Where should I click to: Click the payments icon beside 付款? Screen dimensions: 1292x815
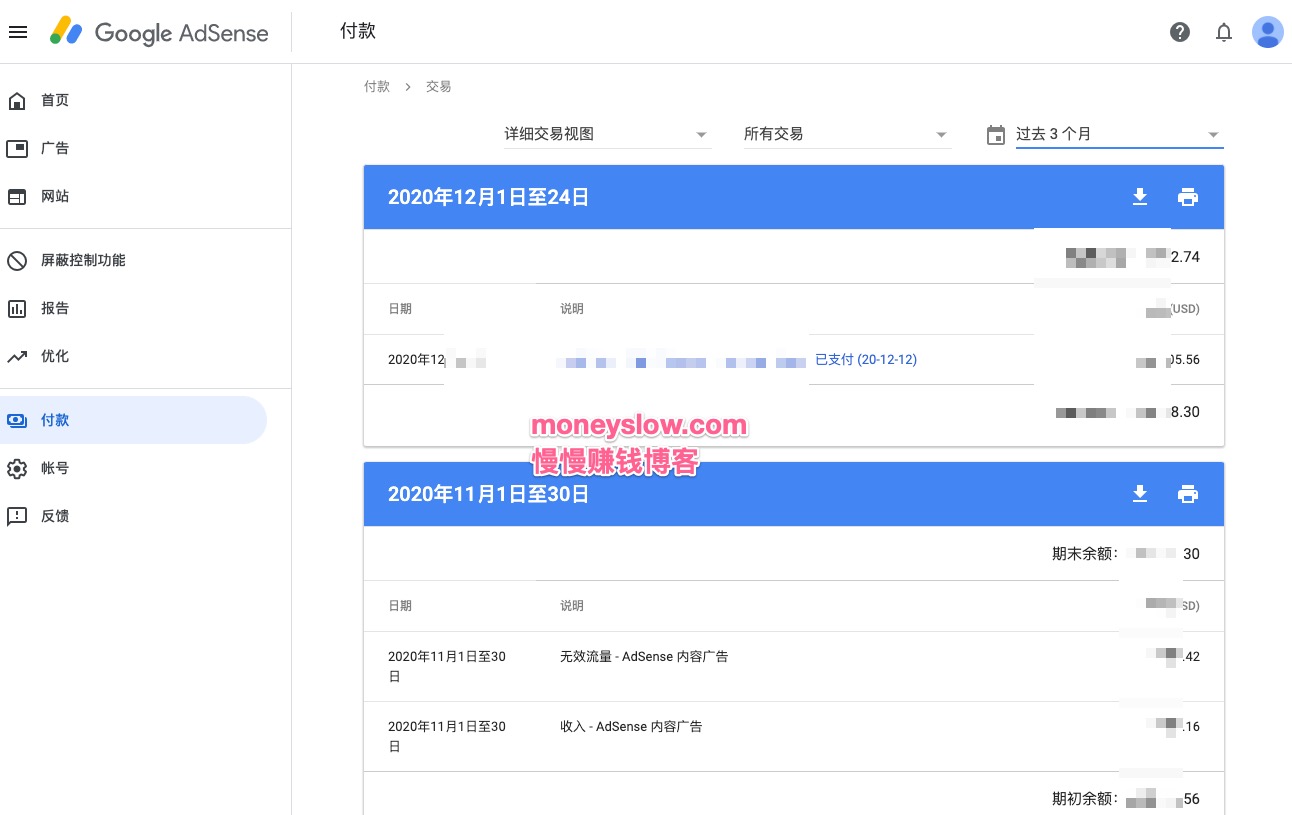tap(17, 420)
